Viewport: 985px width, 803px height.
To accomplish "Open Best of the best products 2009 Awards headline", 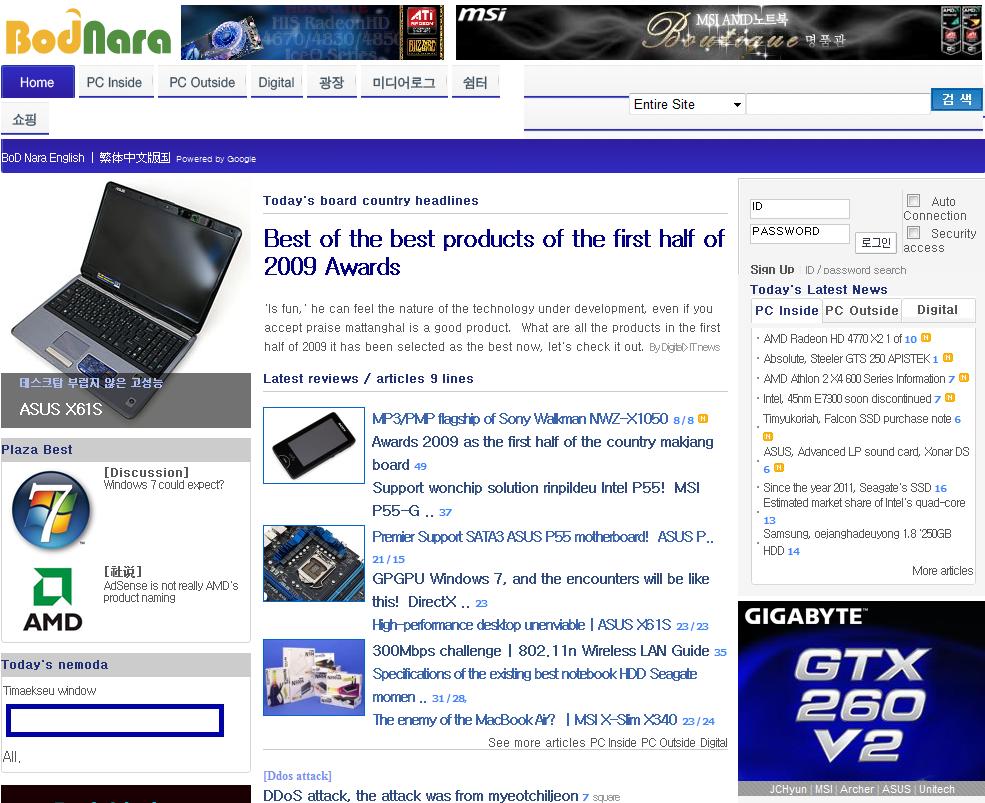I will pos(494,253).
